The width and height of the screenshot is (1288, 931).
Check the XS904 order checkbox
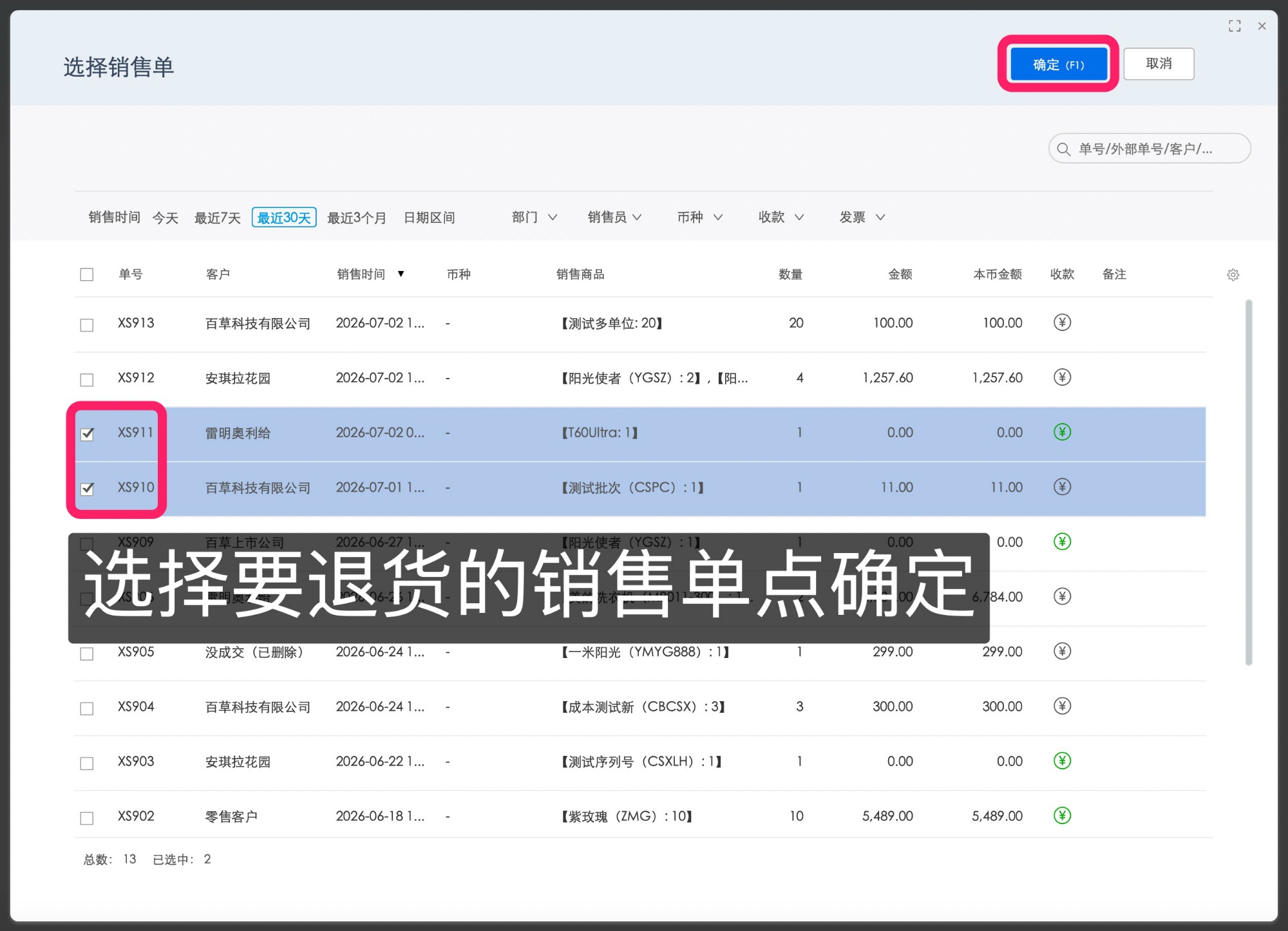tap(87, 708)
